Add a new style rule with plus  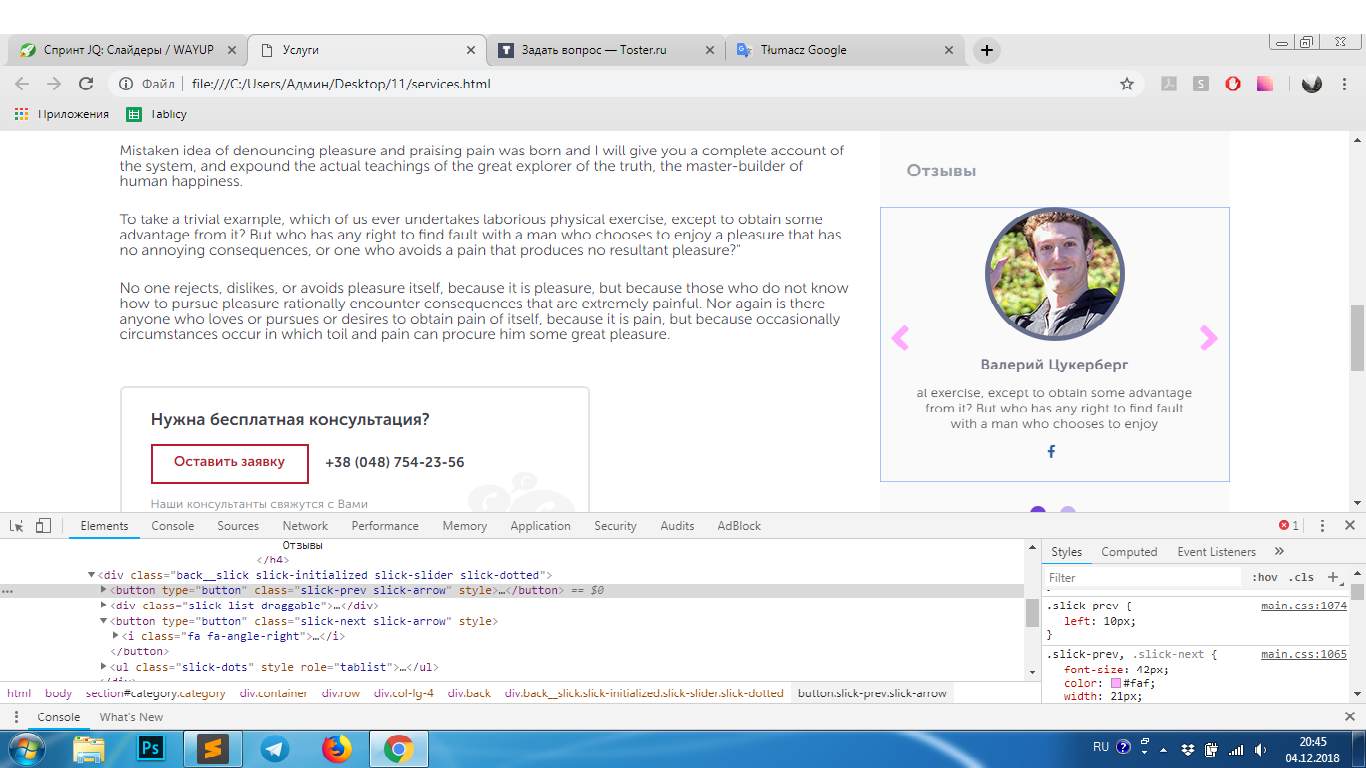coord(1332,577)
